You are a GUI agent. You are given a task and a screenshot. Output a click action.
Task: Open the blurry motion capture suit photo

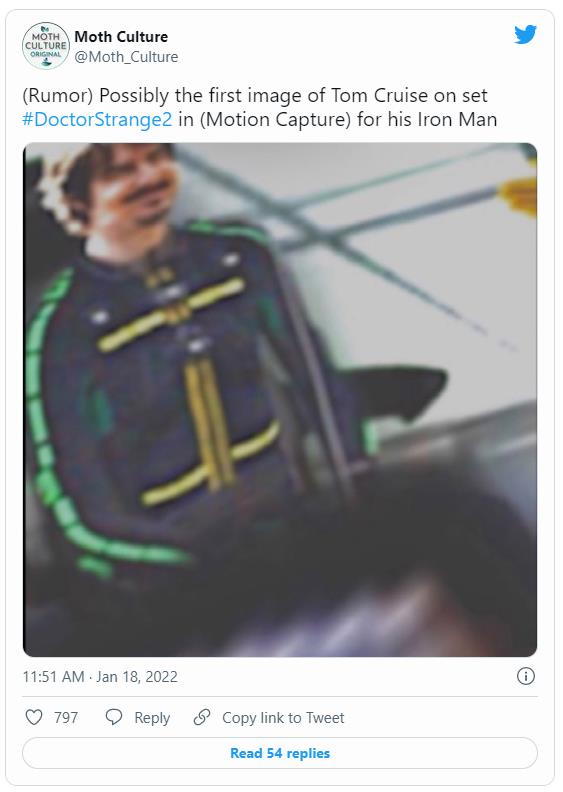click(280, 400)
